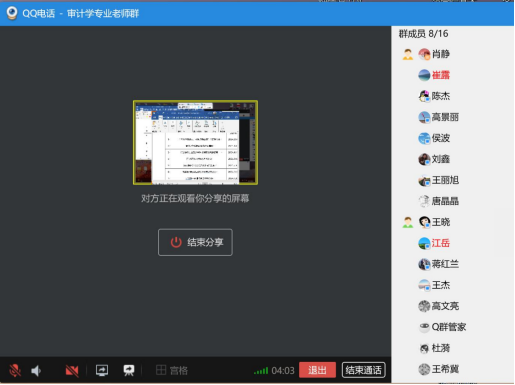Click the 结束分享 button
The width and height of the screenshot is (515, 385).
(x=195, y=242)
